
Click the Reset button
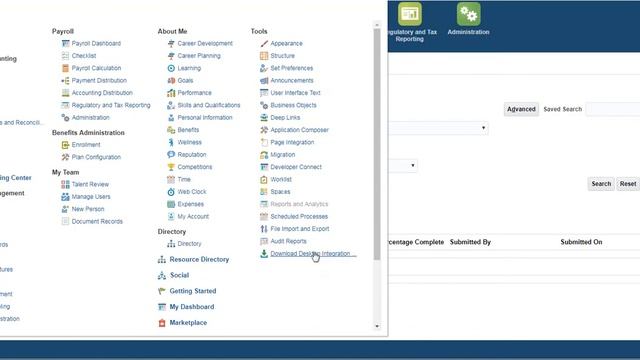[628, 184]
